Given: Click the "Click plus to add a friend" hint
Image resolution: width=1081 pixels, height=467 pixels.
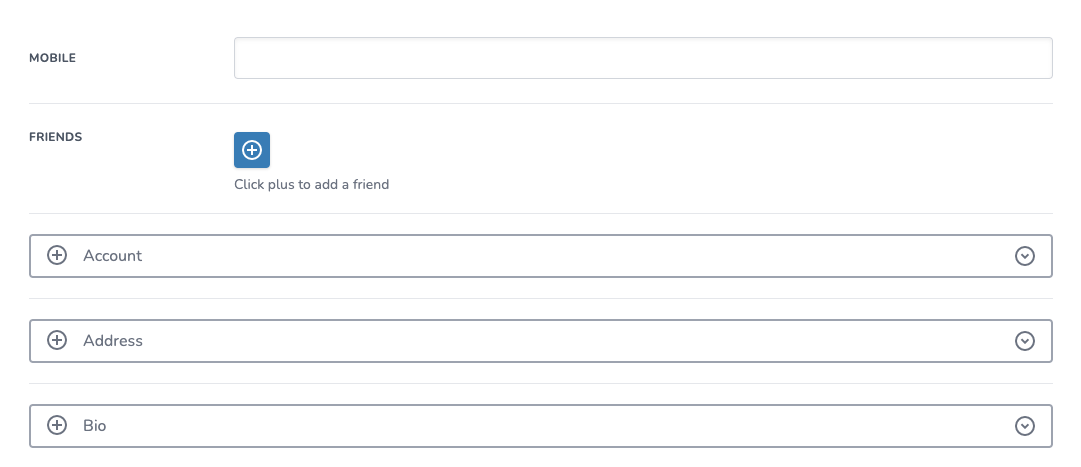Looking at the screenshot, I should point(311,184).
